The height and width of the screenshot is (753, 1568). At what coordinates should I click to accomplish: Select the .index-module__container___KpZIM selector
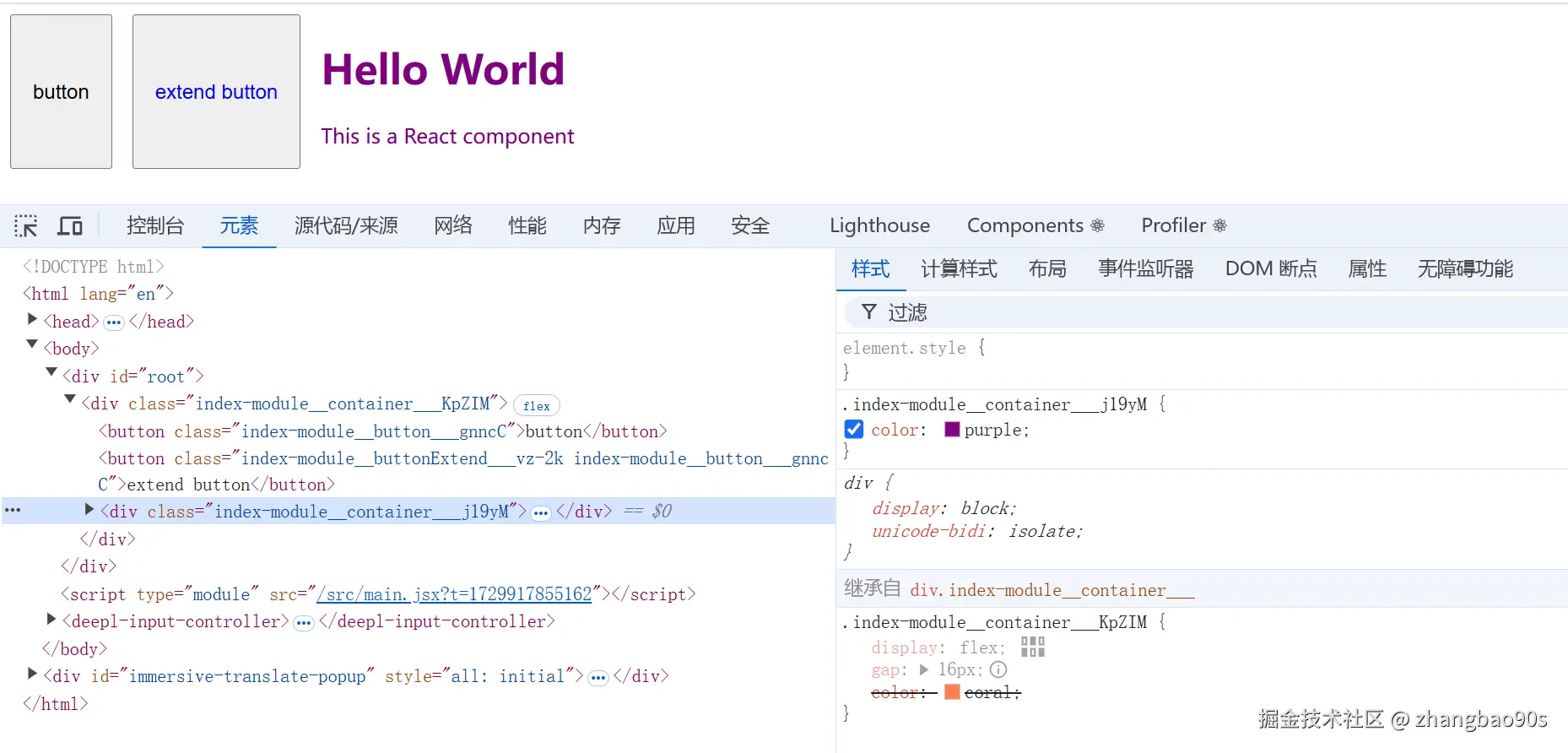[995, 622]
